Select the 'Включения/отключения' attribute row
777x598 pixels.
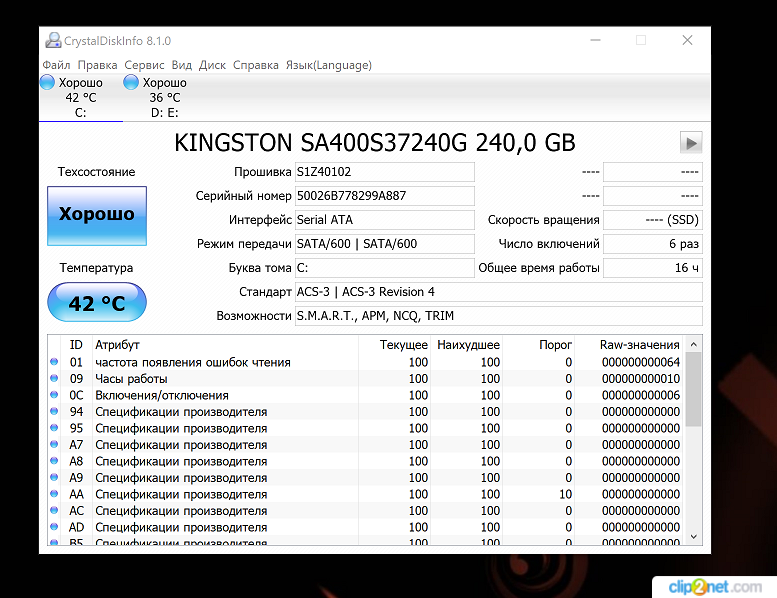367,395
